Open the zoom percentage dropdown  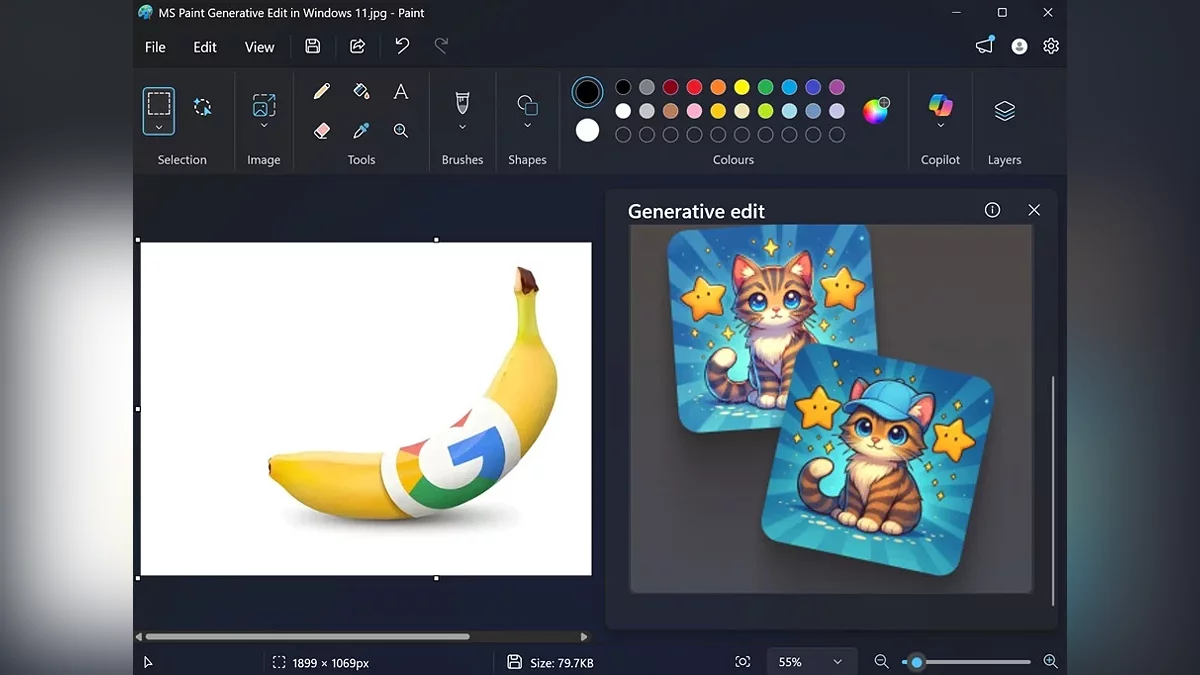837,662
